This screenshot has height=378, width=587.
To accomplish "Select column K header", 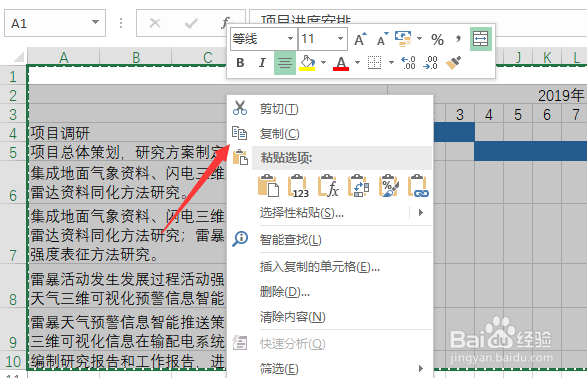I will tap(547, 57).
